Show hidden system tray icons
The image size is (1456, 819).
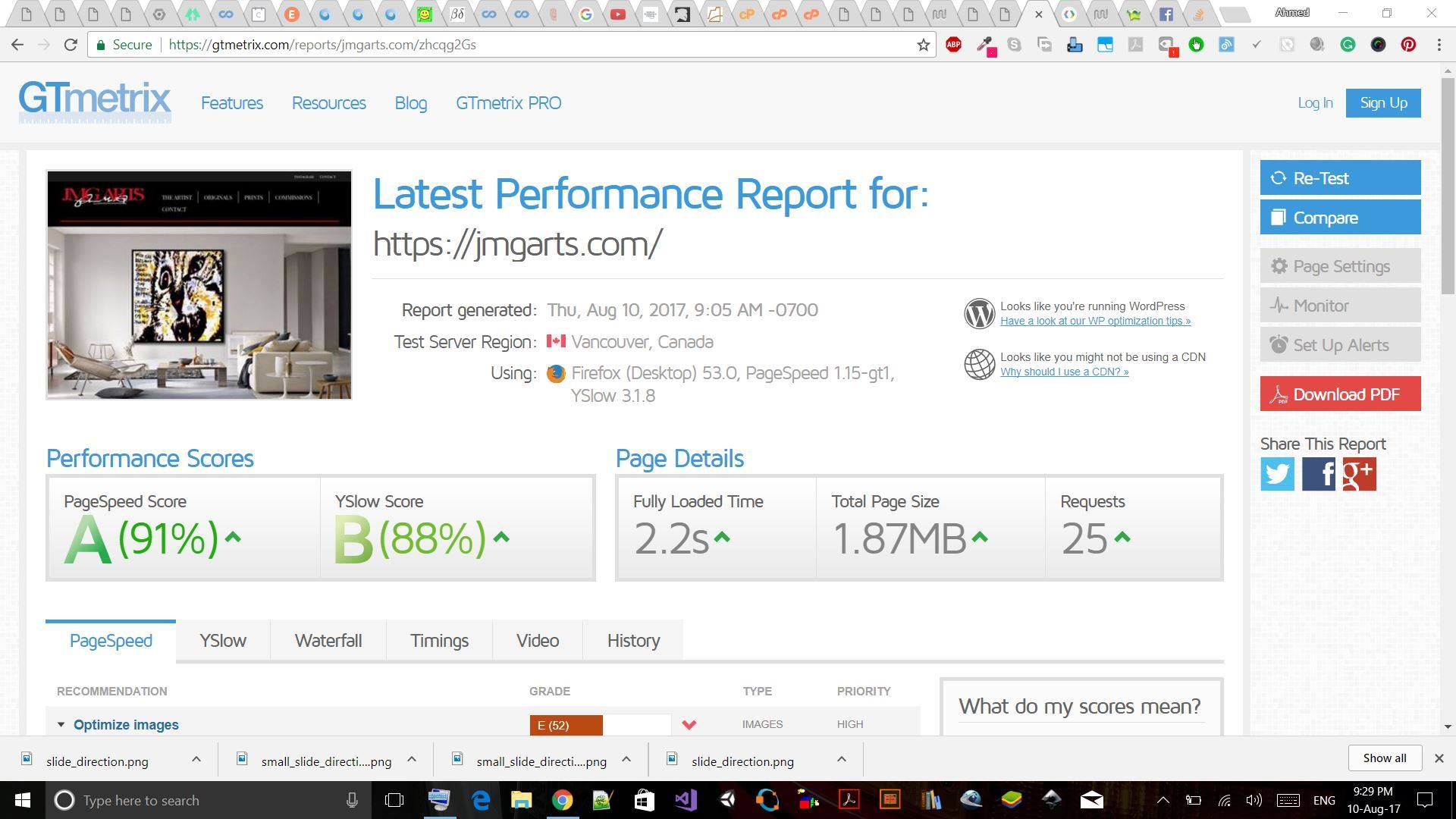[x=1163, y=800]
